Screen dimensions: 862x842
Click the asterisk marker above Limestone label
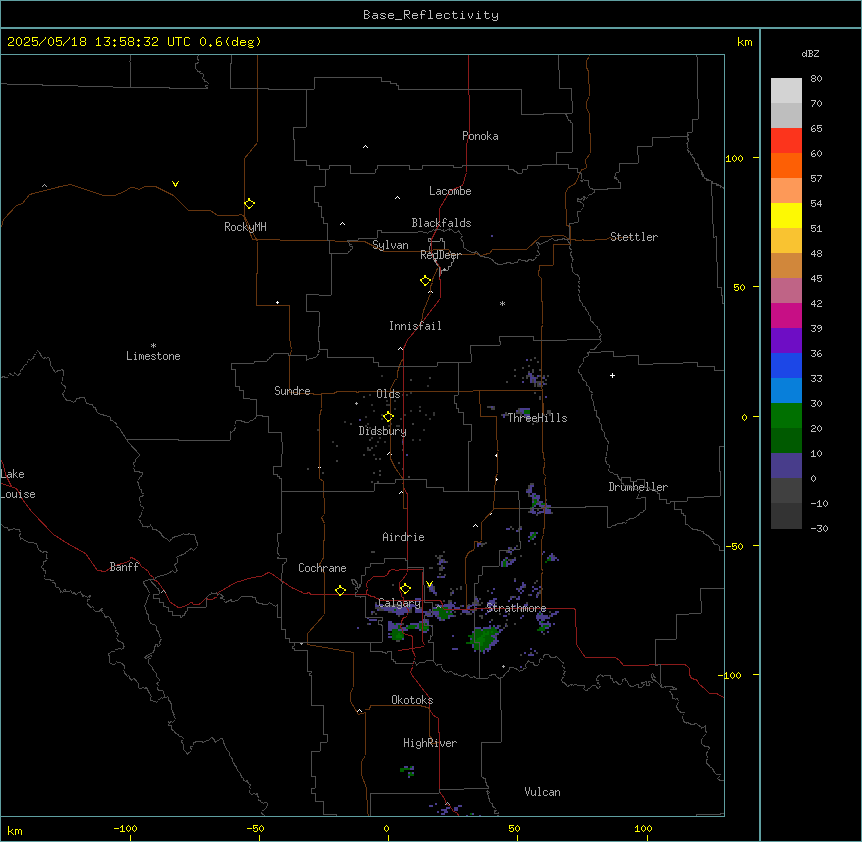point(153,346)
